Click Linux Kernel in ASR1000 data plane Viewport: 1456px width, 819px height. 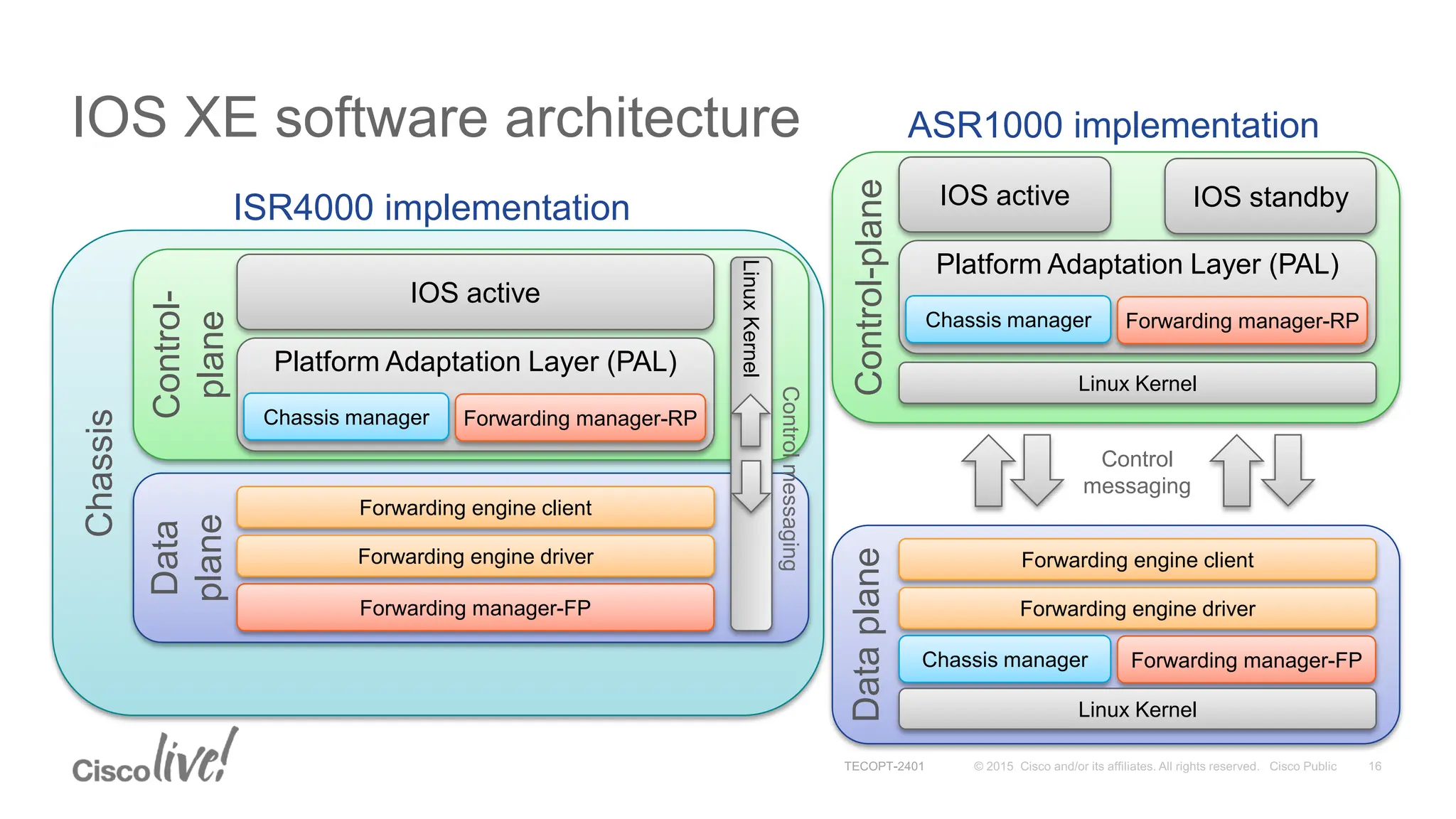tap(1137, 709)
